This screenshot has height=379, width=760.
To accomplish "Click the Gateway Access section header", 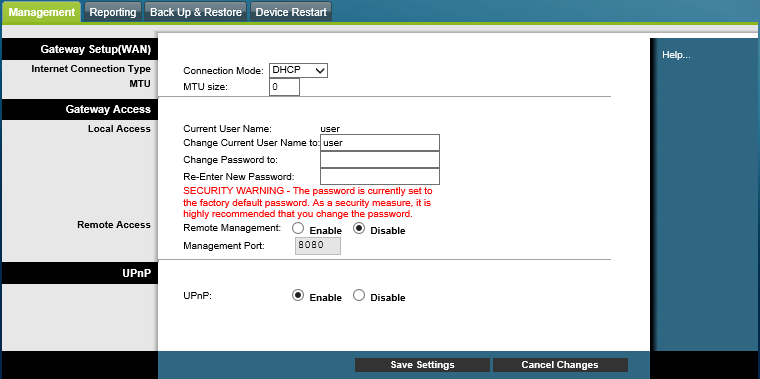I will point(80,110).
